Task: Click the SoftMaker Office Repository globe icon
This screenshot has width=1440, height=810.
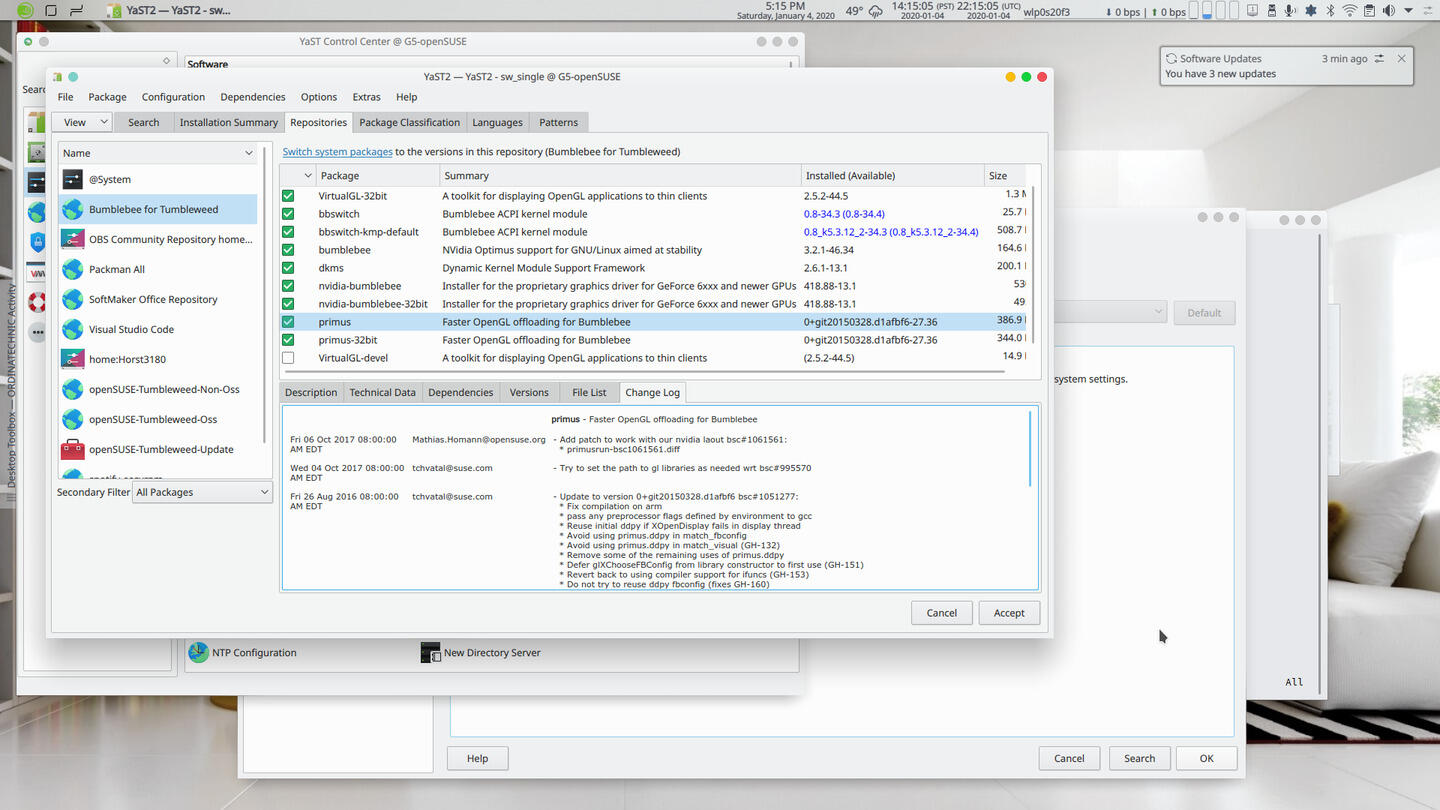Action: click(x=72, y=299)
